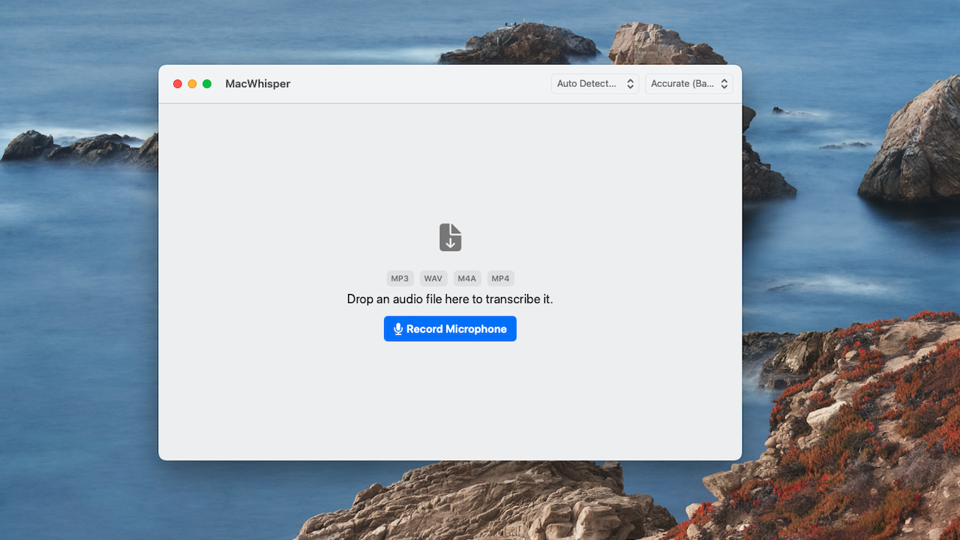Screen dimensions: 960x540
Task: Click the empty title bar space beside the MacWhisper title
Action: (x=420, y=84)
